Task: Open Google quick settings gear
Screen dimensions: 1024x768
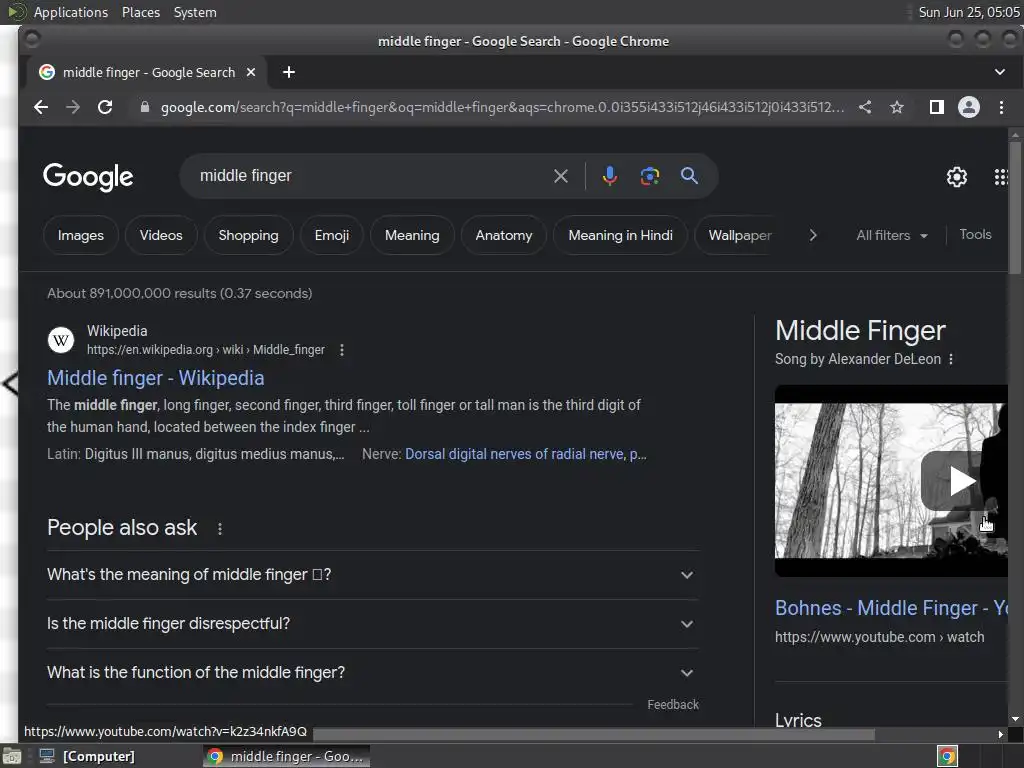Action: point(957,177)
